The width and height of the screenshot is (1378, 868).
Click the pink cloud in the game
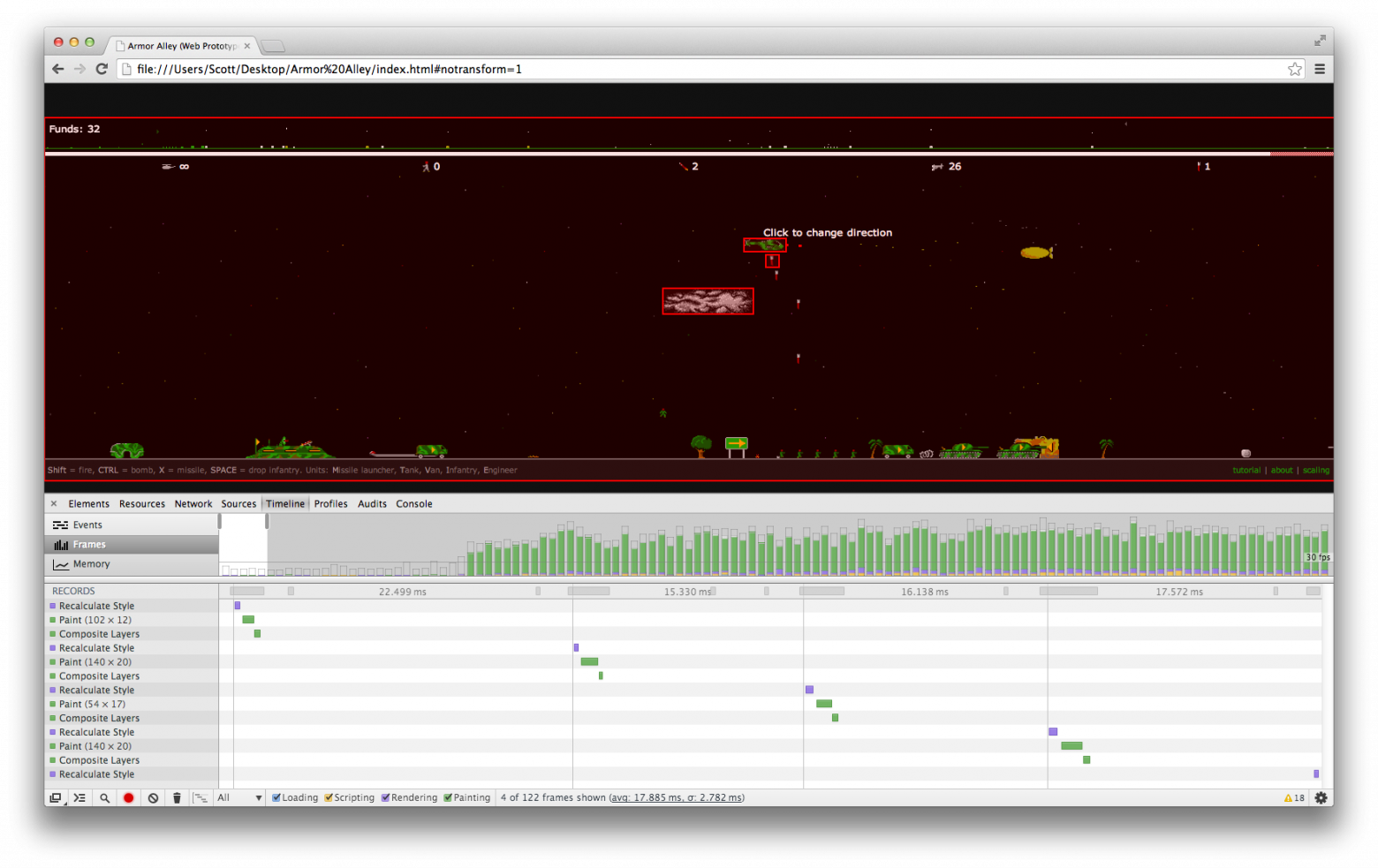(708, 302)
